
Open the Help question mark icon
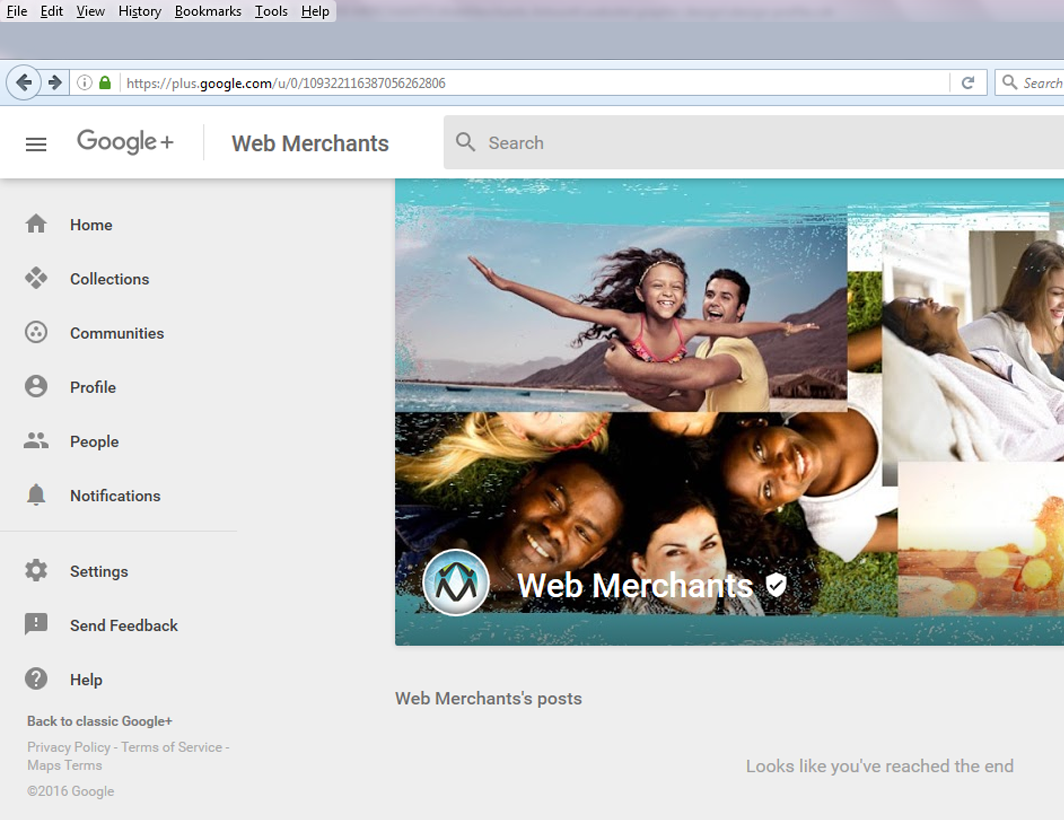pos(36,678)
